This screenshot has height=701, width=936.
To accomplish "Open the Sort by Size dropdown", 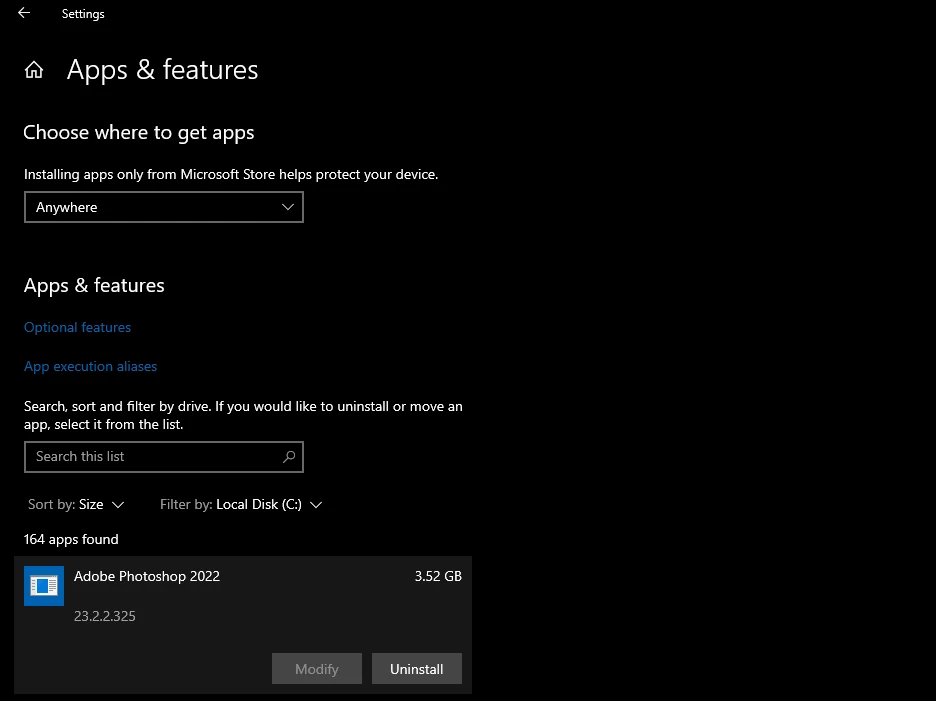I will click(76, 505).
